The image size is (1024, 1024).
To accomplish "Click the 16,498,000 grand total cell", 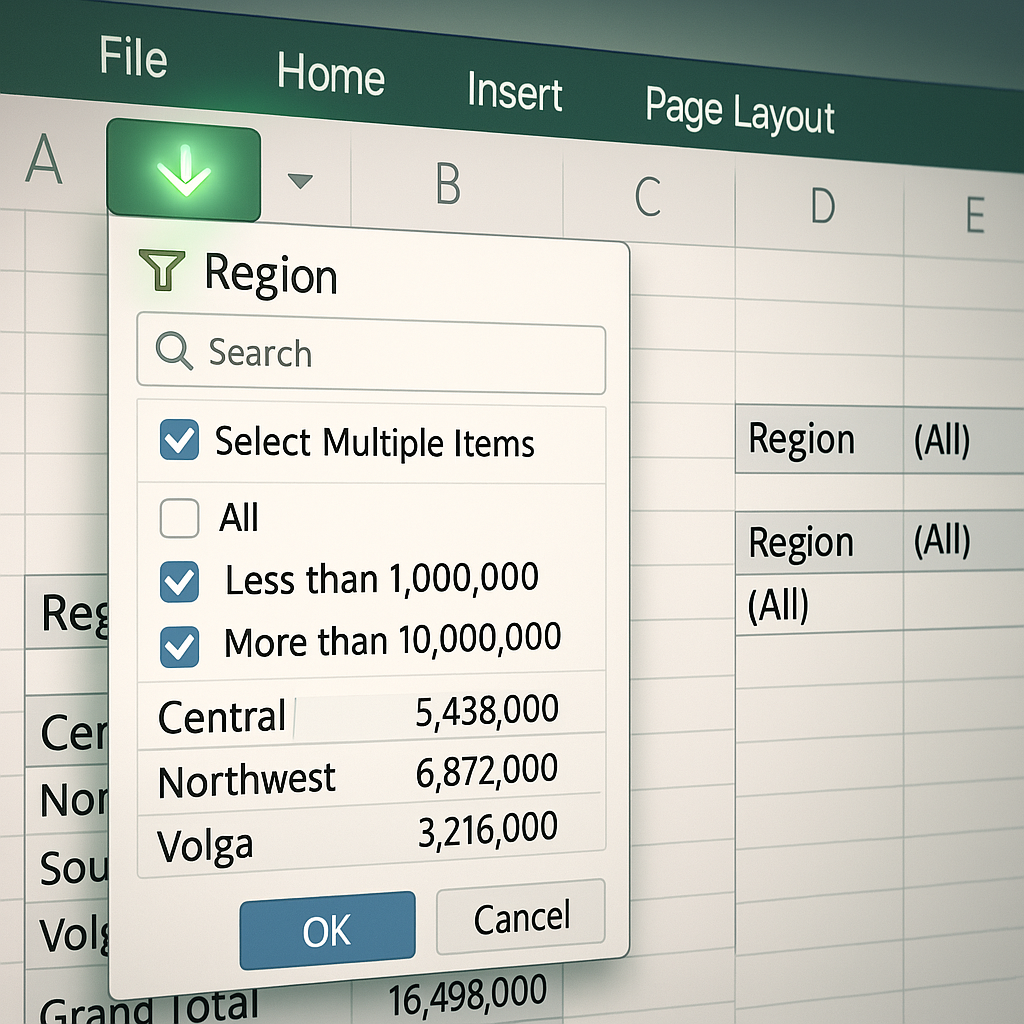I will coord(468,995).
